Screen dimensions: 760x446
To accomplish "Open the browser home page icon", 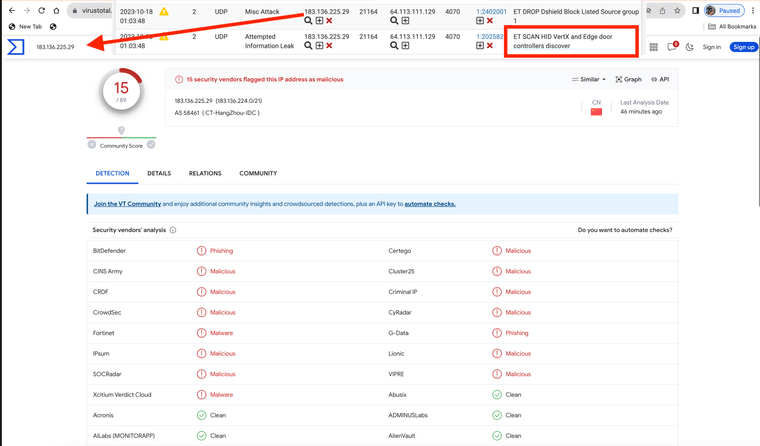I will (56, 10).
